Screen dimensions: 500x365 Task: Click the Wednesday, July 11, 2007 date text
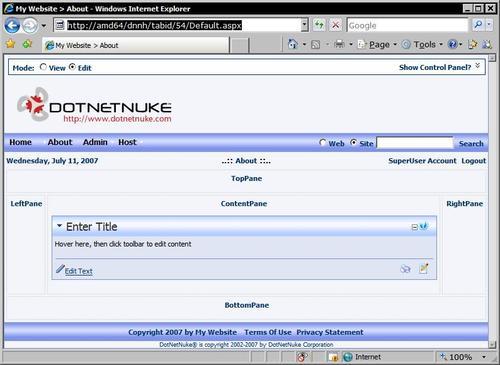[52, 161]
